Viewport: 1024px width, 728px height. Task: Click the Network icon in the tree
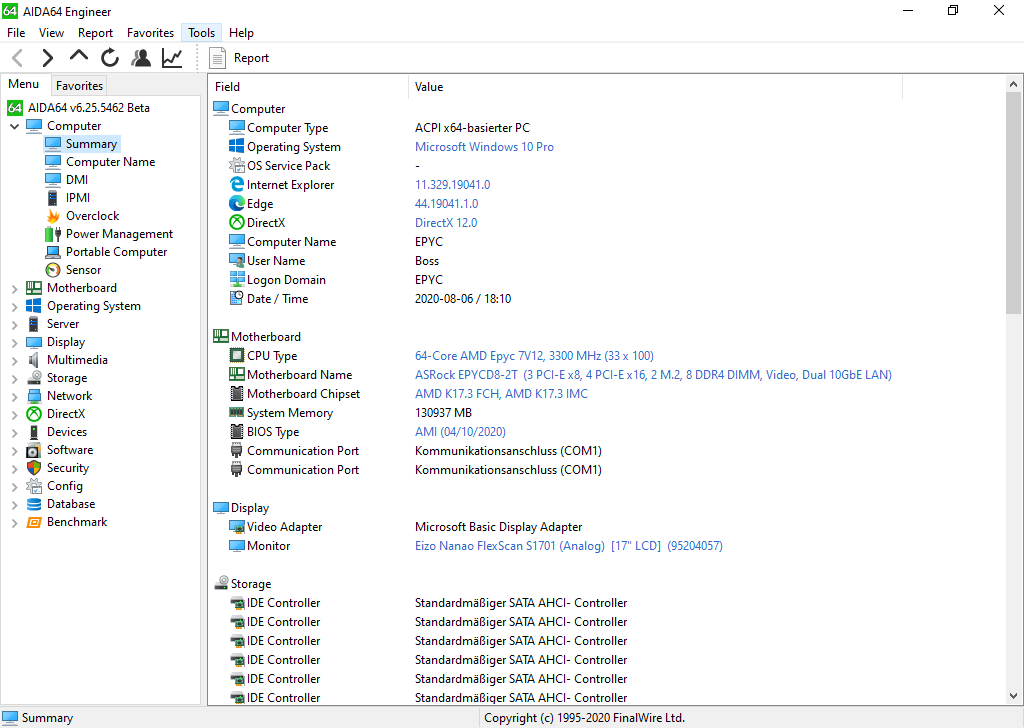click(34, 396)
